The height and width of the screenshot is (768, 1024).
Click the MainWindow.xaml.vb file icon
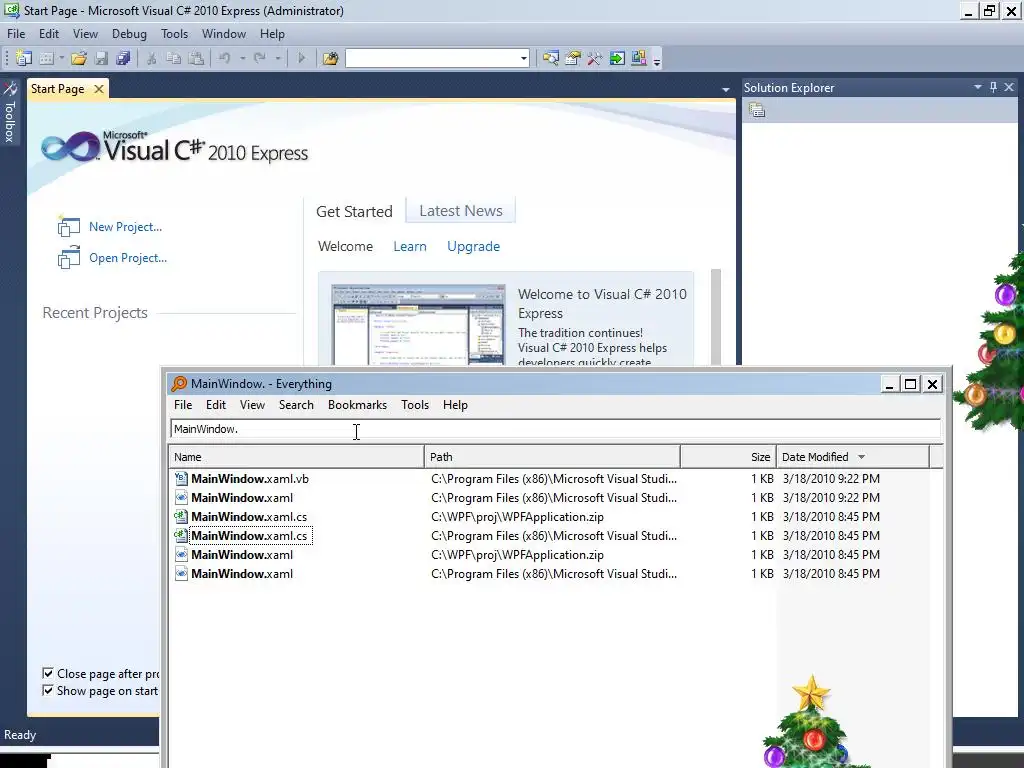tap(181, 479)
